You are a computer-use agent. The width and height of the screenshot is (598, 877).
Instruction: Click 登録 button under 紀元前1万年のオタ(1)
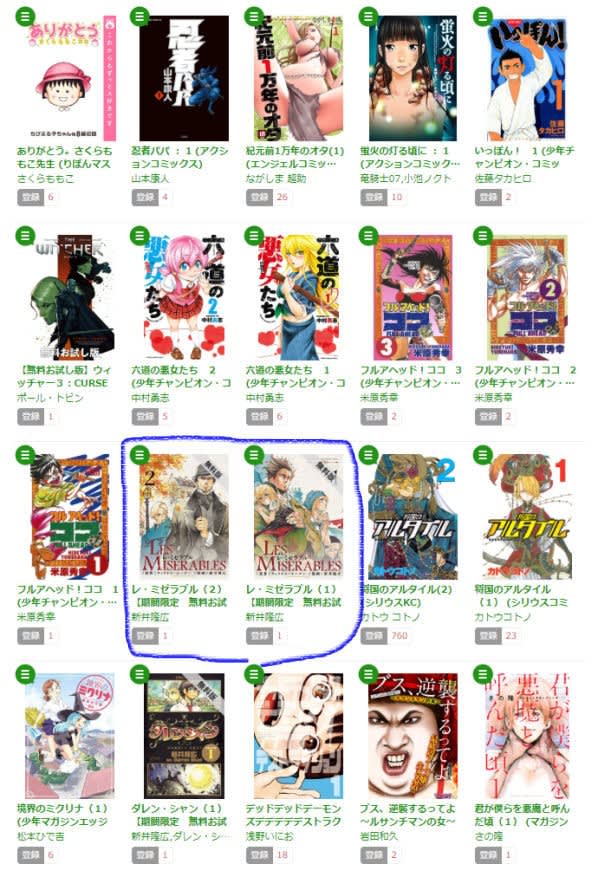click(x=259, y=197)
